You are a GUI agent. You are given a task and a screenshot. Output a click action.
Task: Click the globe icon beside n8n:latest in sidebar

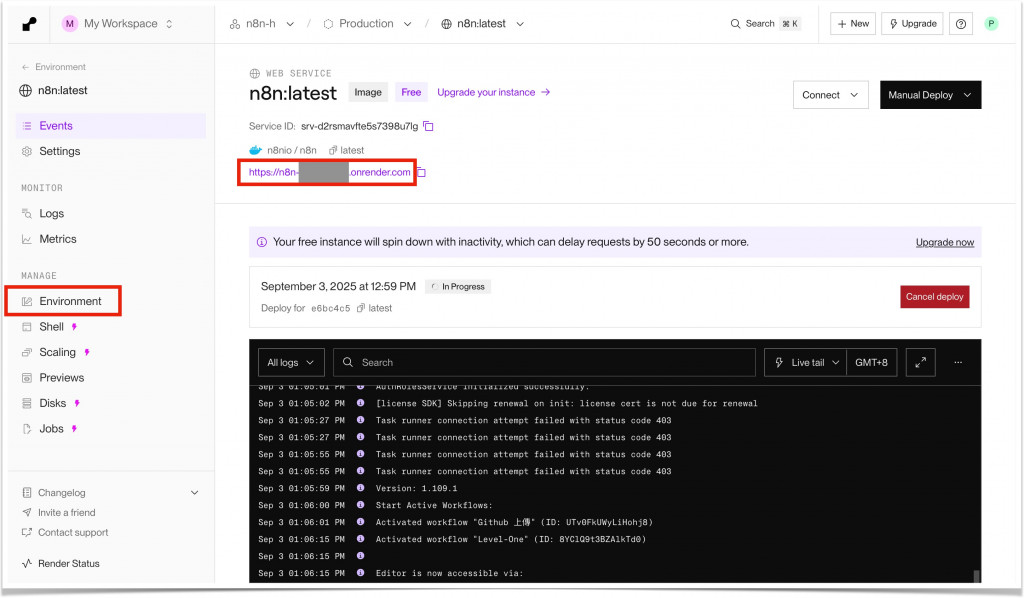(x=25, y=91)
